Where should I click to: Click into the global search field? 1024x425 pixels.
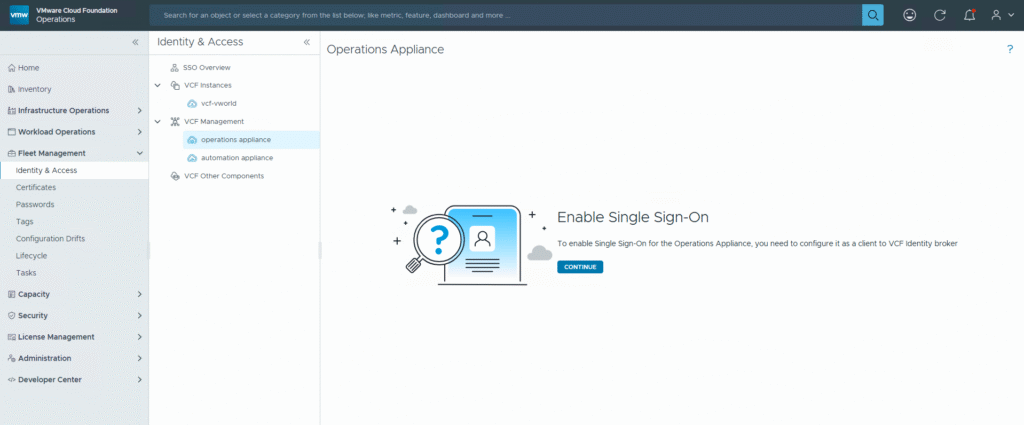tap(505, 15)
